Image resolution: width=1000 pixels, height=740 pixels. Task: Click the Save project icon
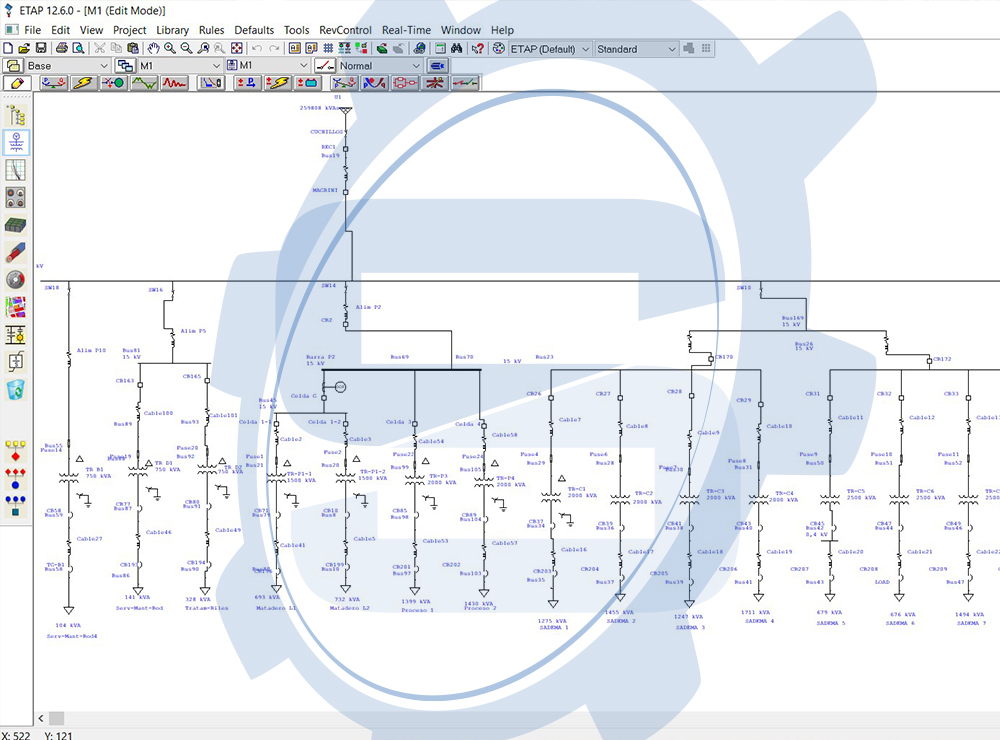pos(41,48)
